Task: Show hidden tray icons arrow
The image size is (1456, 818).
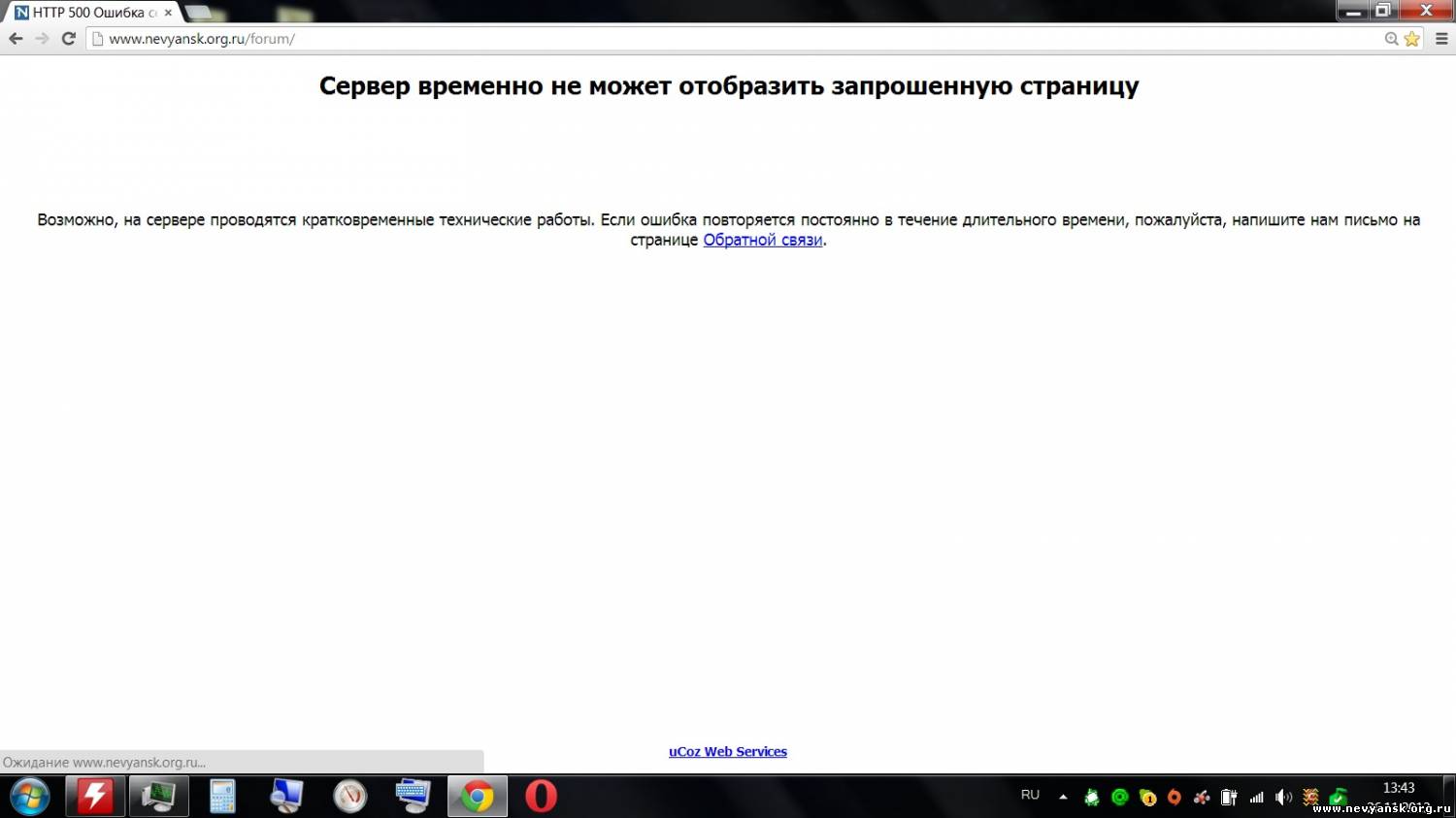Action: [1063, 797]
